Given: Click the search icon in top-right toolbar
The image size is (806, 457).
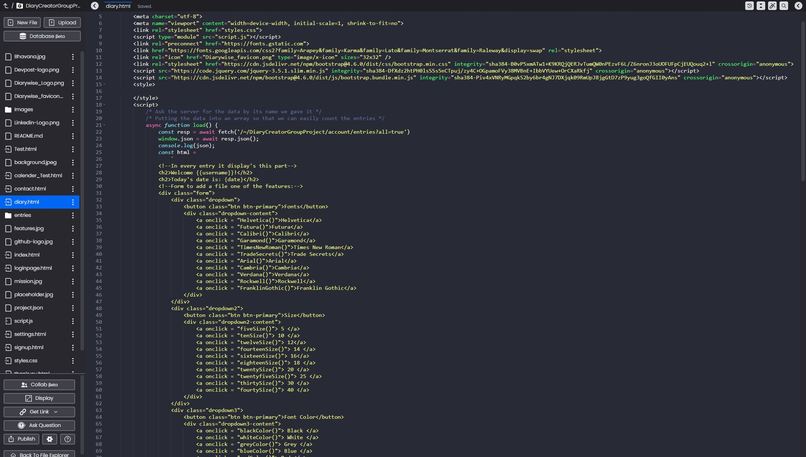Looking at the screenshot, I should (x=783, y=6).
